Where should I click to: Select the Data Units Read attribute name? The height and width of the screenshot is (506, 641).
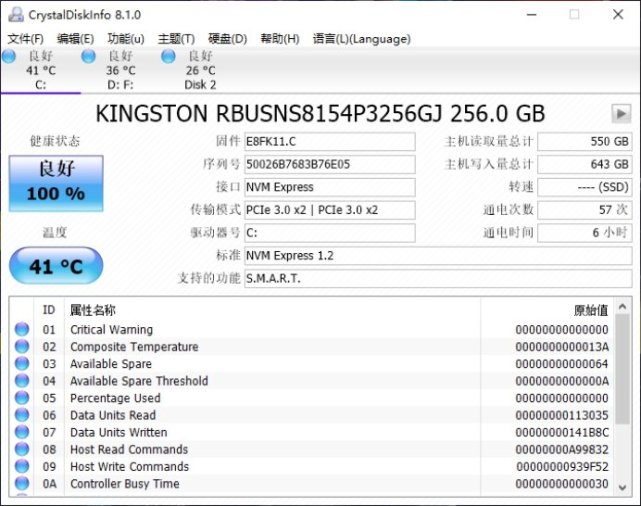coord(113,415)
